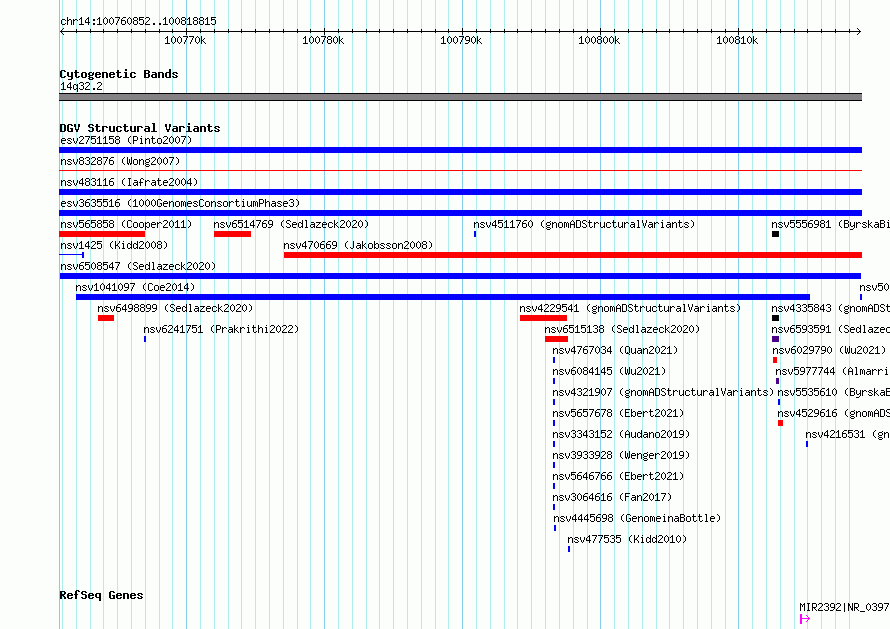
Task: Select the blue bar under nsv1041097
Action: [443, 297]
